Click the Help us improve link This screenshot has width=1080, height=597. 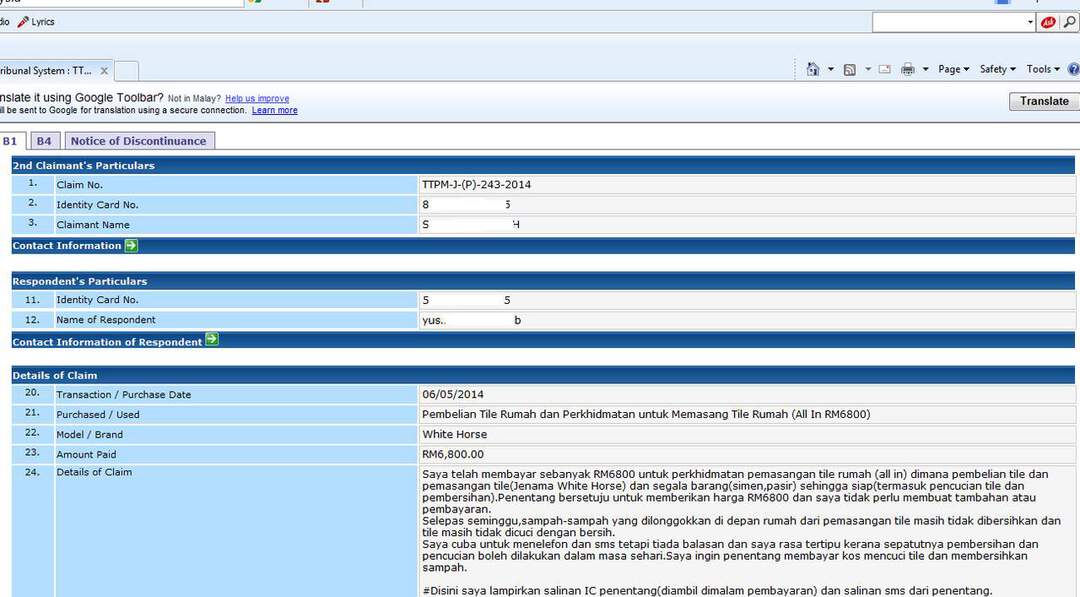click(x=257, y=98)
